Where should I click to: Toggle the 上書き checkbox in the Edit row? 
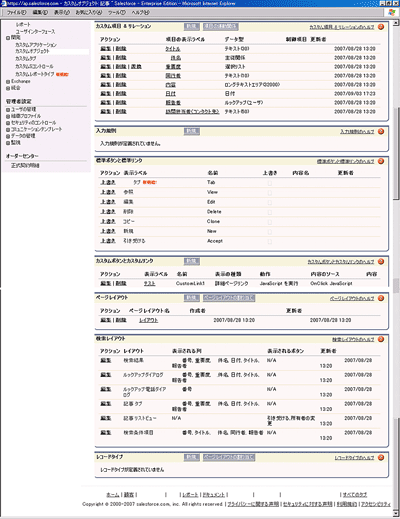[x=270, y=202]
